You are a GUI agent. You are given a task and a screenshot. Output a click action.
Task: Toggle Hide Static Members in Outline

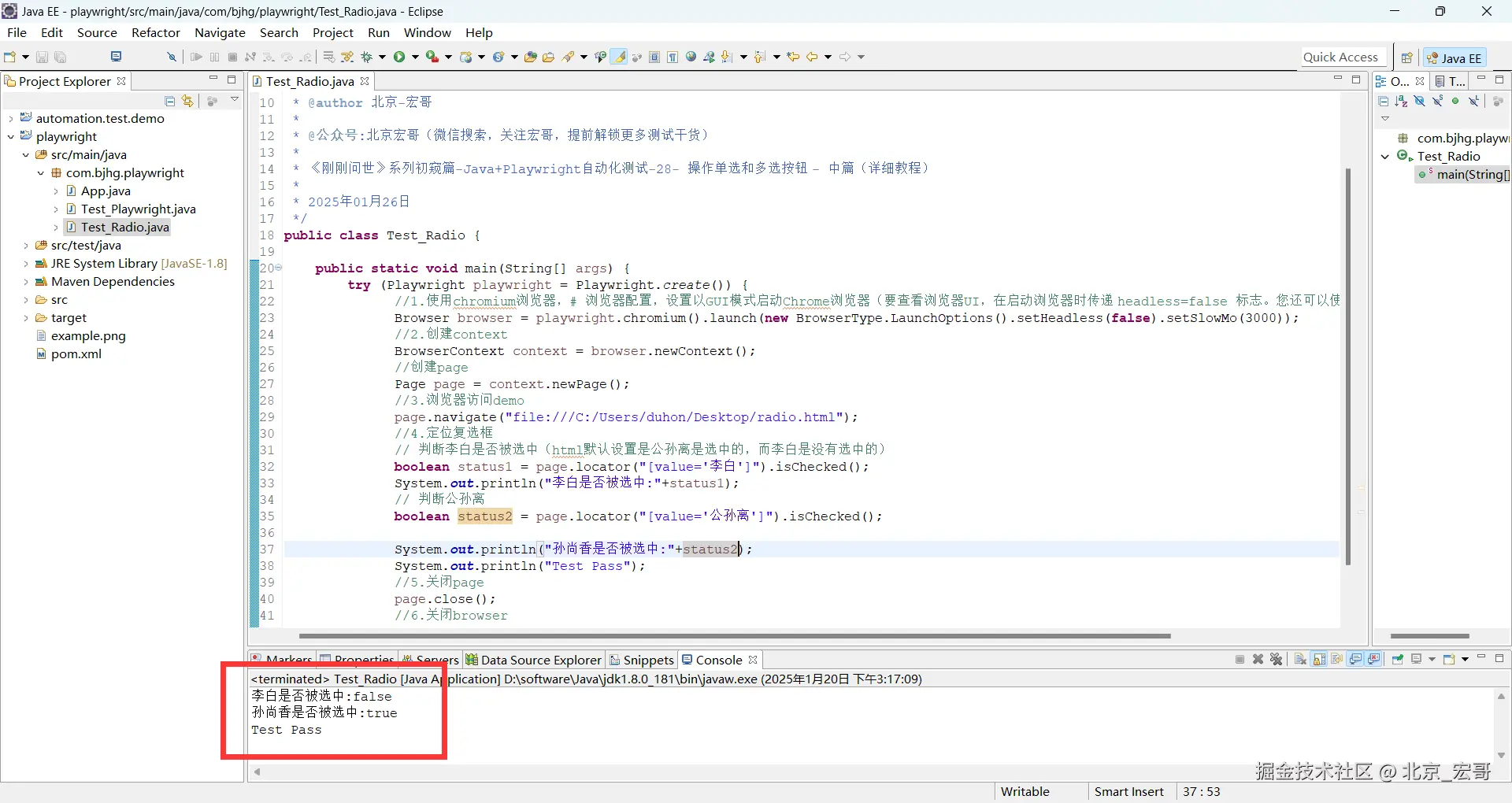click(x=1437, y=101)
